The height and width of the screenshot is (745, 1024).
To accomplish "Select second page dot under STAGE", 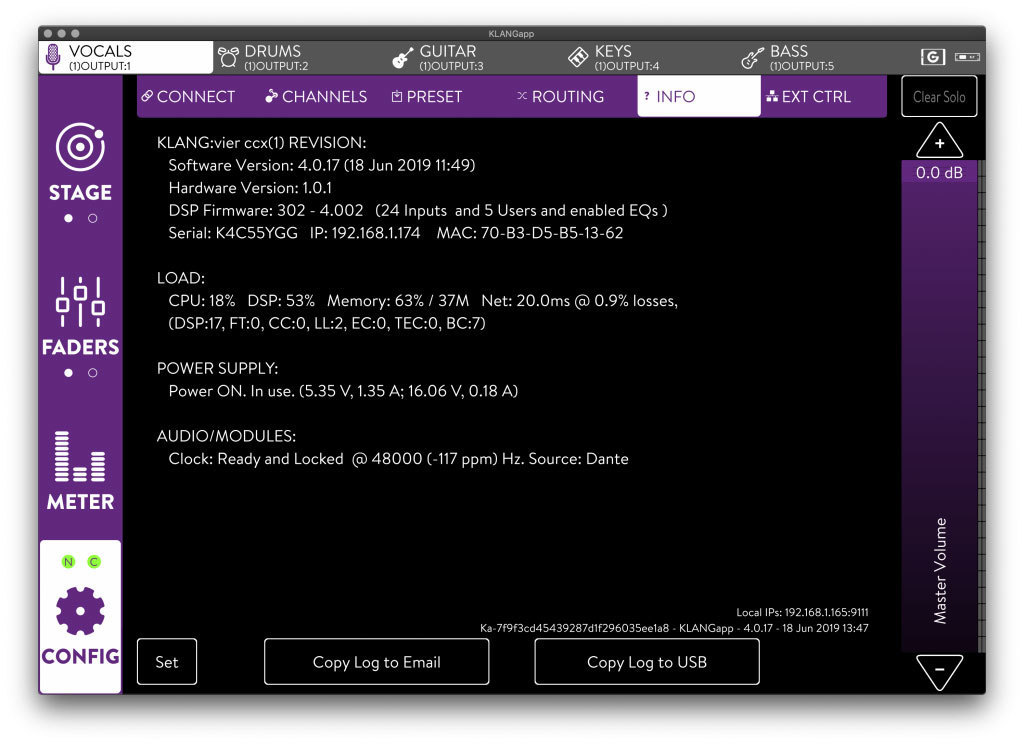I will pyautogui.click(x=93, y=219).
